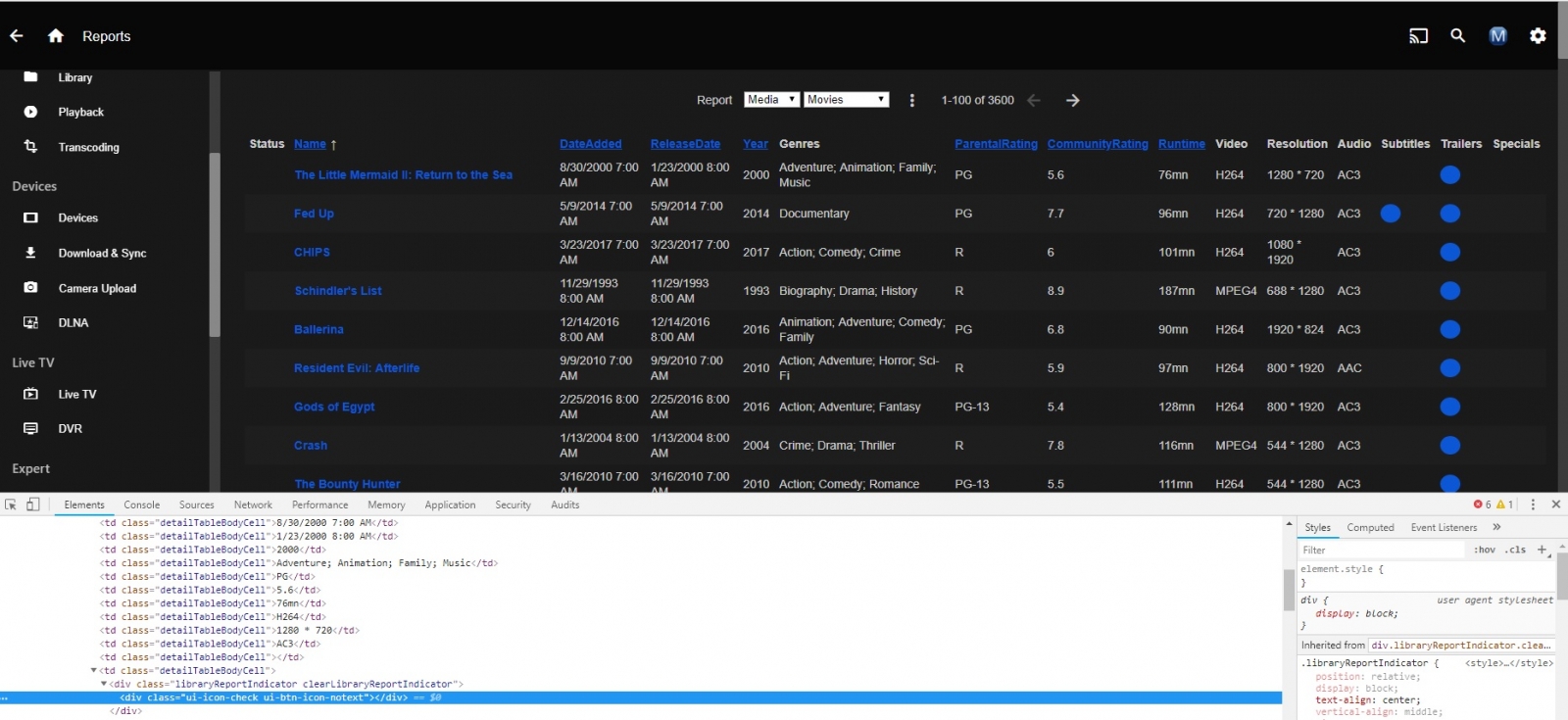Open search with the magnifier icon
Viewport: 1568px width, 720px height.
[1458, 35]
